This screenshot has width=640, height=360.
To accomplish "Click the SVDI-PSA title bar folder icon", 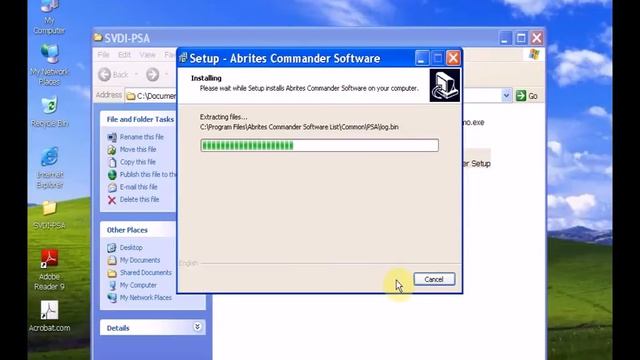I will tap(98, 38).
